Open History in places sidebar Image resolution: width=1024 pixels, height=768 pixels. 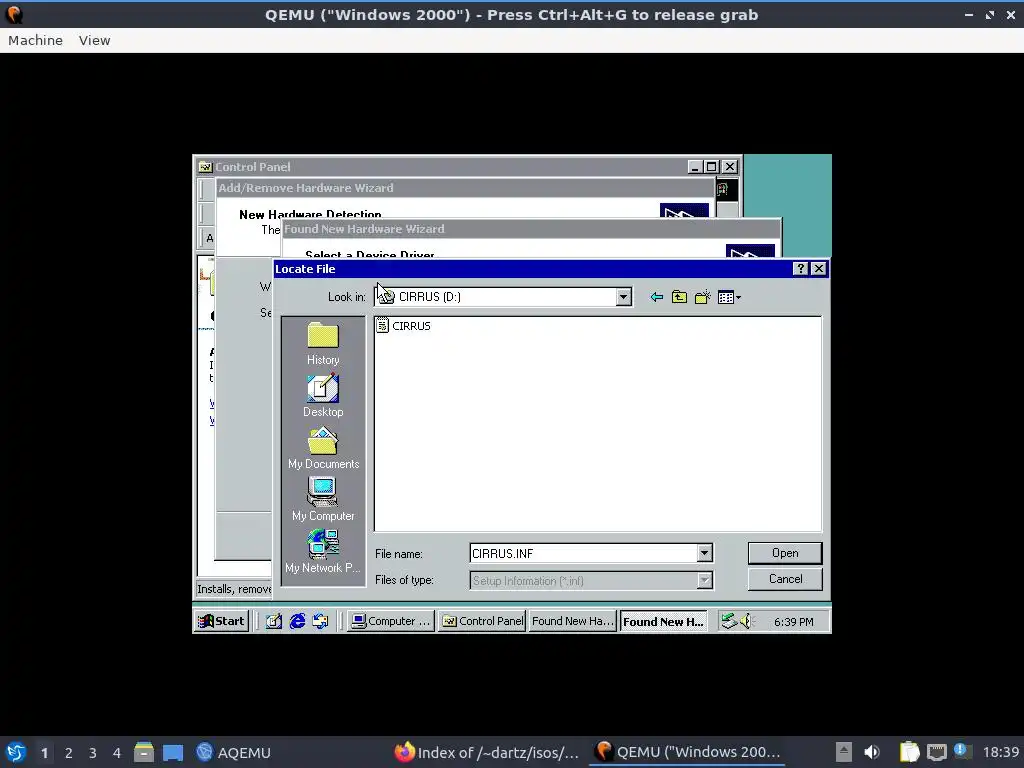click(x=323, y=344)
